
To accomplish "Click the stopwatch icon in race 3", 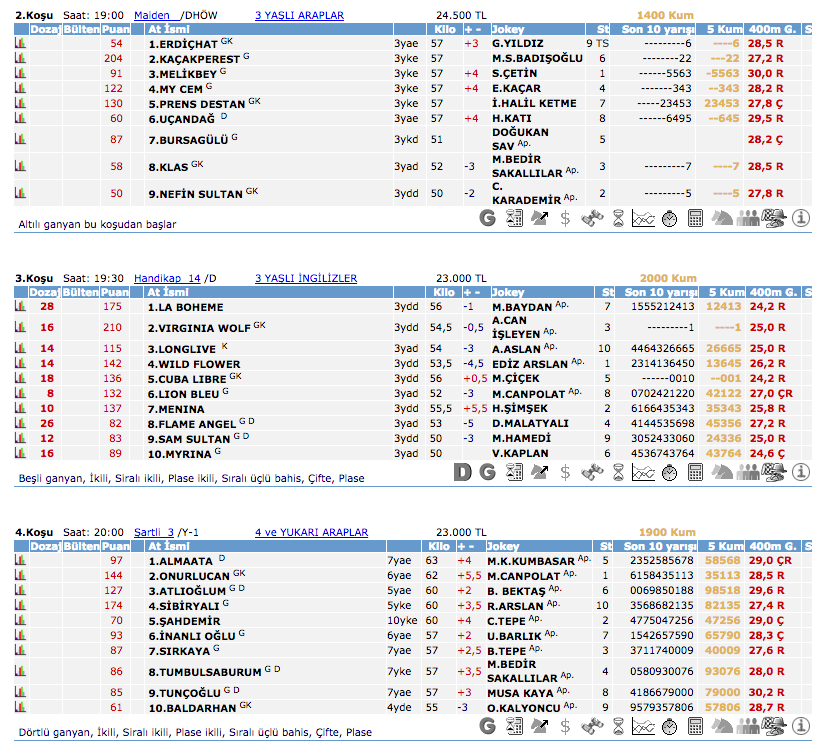I will (x=670, y=472).
